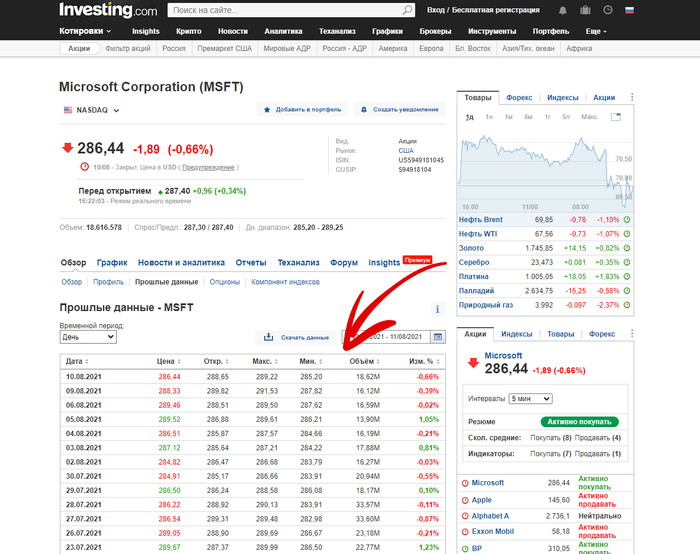
Task: Select 1м range on commodities chart
Action: coord(508,117)
